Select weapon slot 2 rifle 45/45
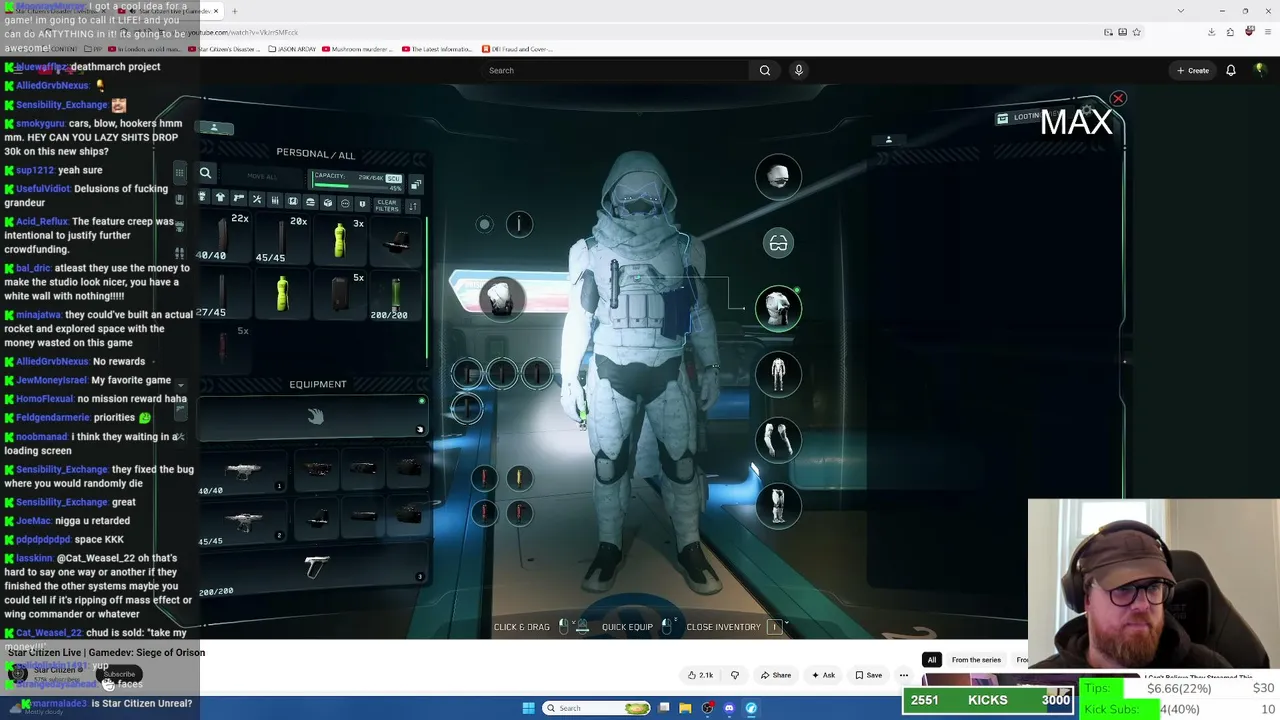The width and height of the screenshot is (1280, 720). (243, 522)
